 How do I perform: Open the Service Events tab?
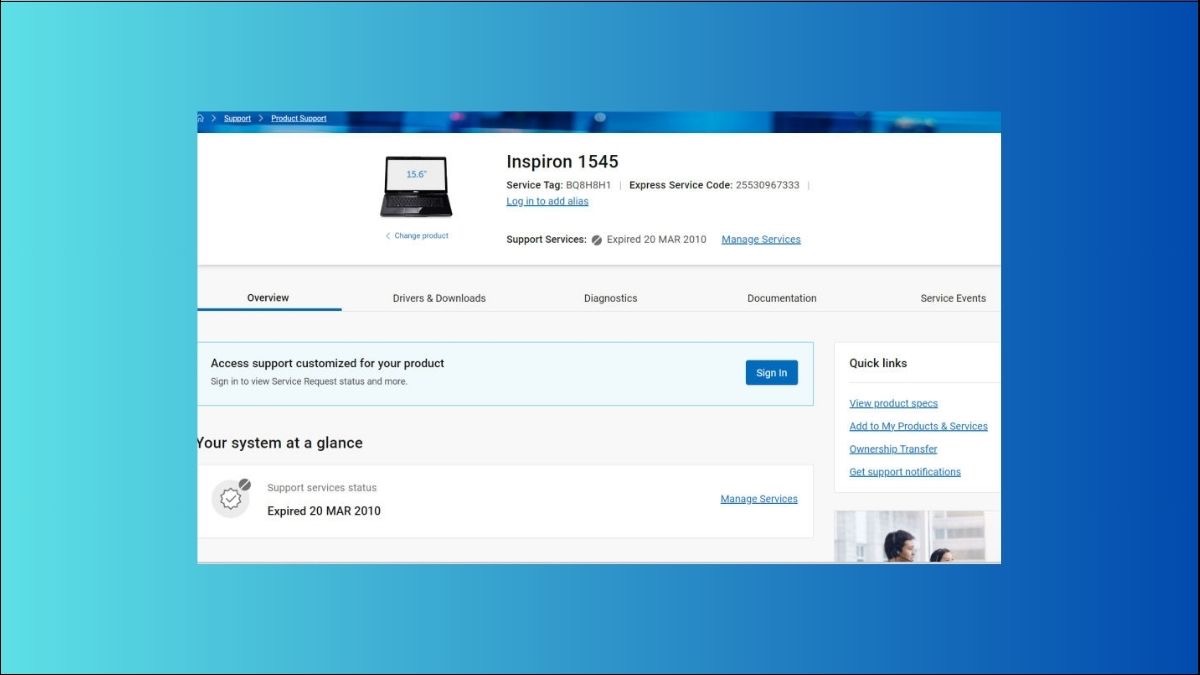(953, 298)
